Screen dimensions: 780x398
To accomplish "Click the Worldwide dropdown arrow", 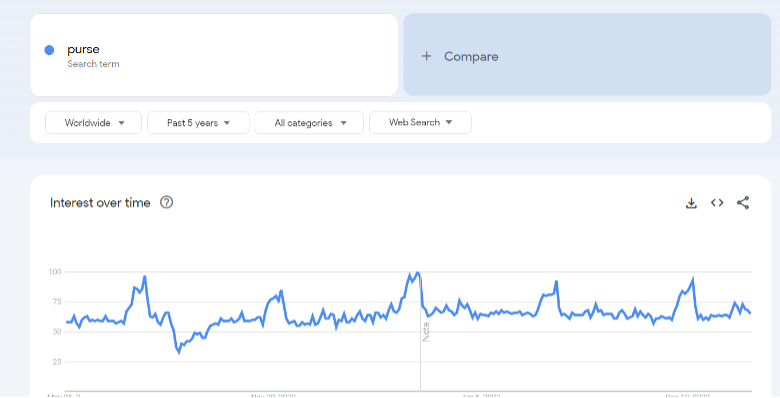I will (121, 123).
